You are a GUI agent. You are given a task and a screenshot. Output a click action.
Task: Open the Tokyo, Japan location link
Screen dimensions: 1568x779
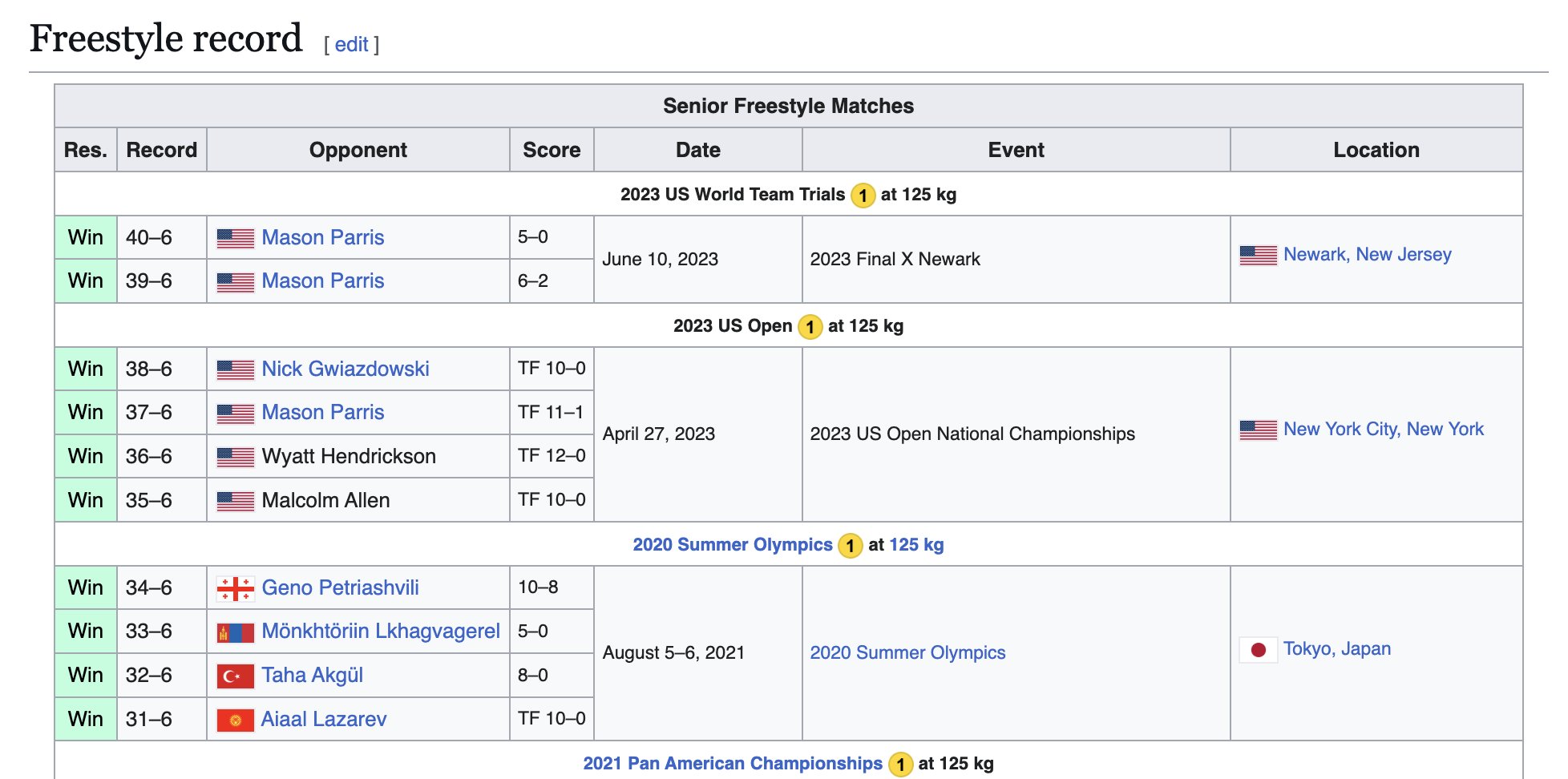1336,648
